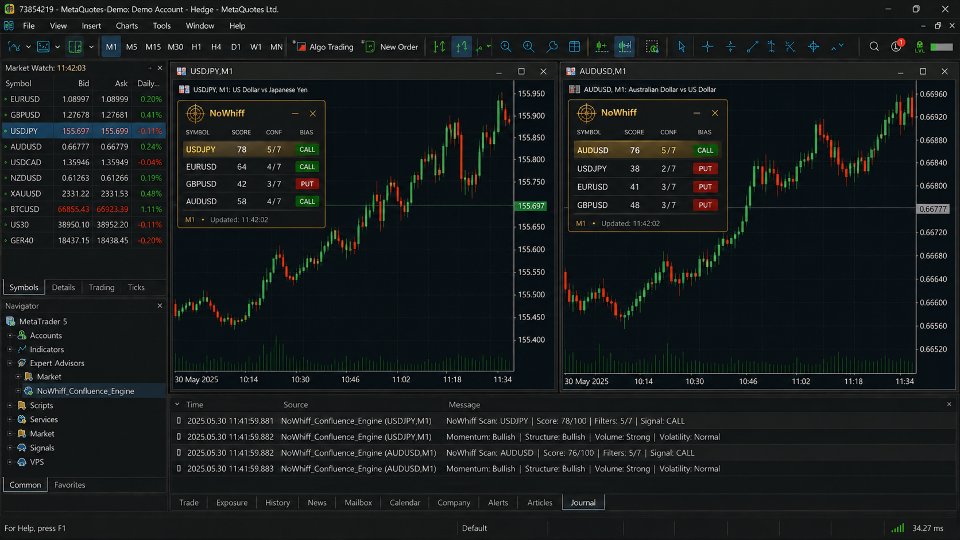Viewport: 960px width, 540px height.
Task: Click connection signal bars in status bar
Action: [898, 528]
